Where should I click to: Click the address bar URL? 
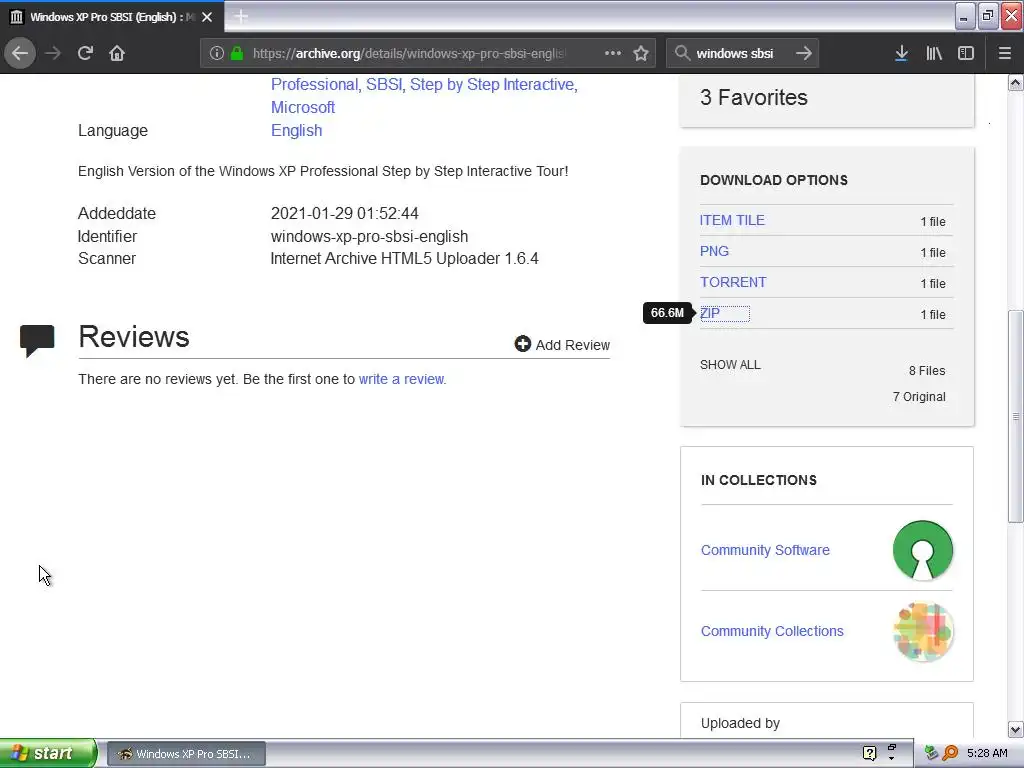coord(408,53)
